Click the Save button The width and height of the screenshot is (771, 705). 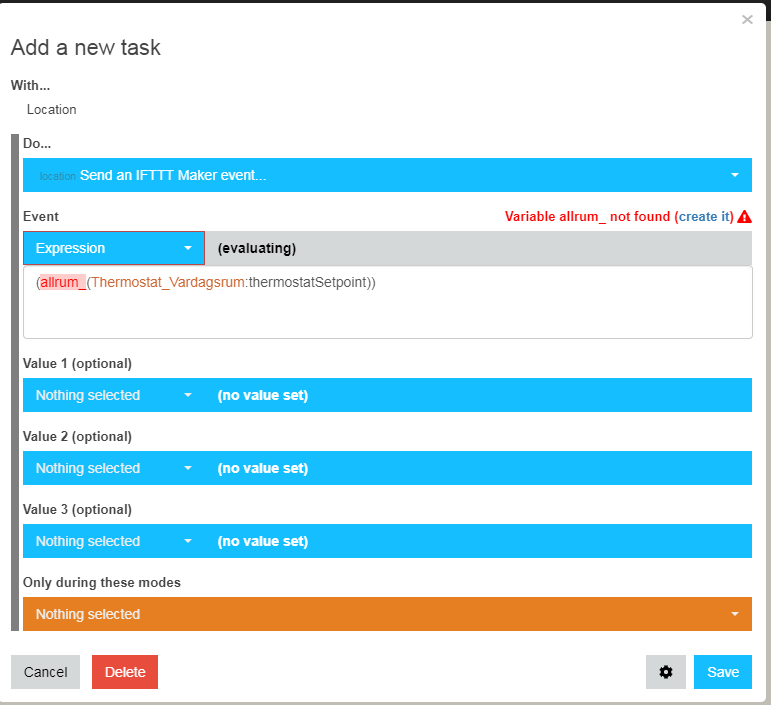pos(723,672)
